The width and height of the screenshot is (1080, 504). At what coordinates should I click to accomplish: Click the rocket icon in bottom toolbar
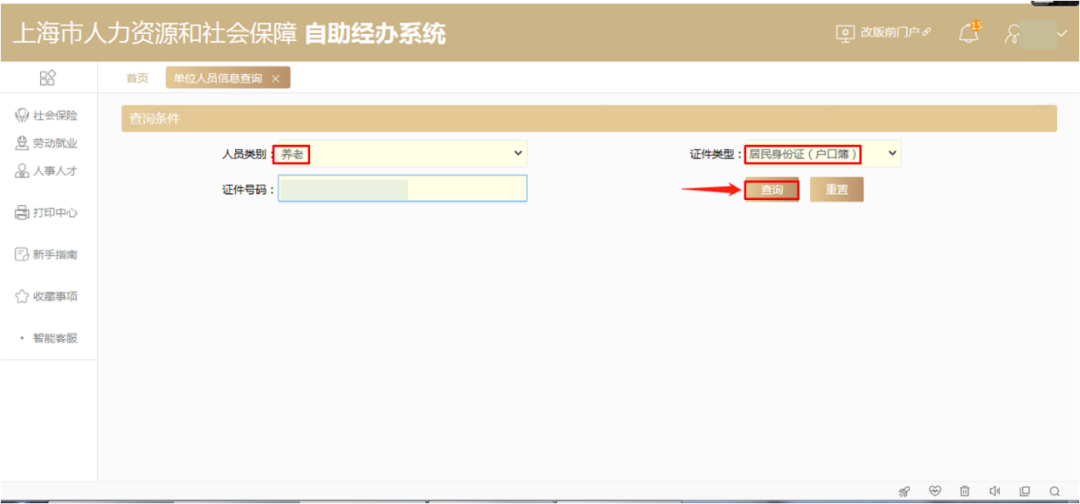point(904,491)
